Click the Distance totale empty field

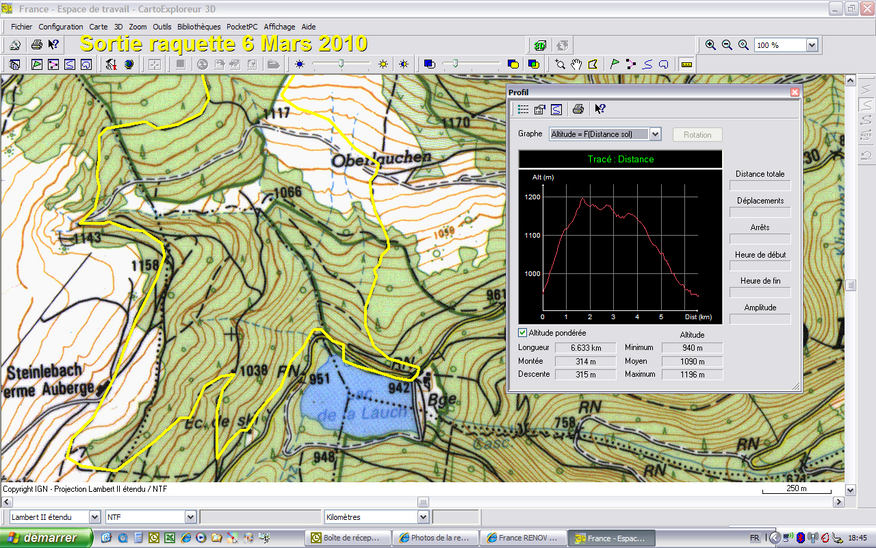click(760, 185)
